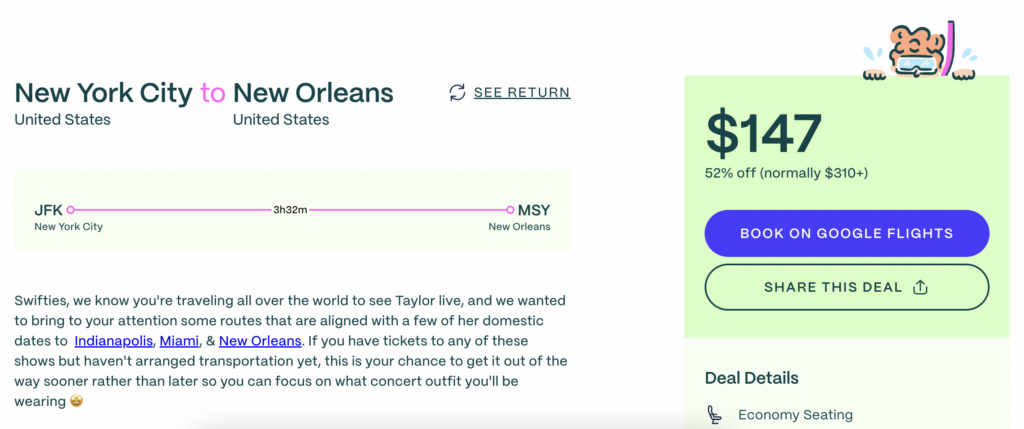Click the JFK departure point marker
Image resolution: width=1024 pixels, height=429 pixels.
click(71, 210)
